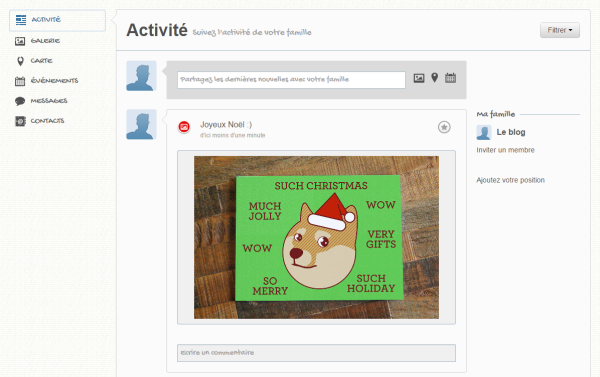
Task: Add an event with the calendar icon
Action: 450,78
